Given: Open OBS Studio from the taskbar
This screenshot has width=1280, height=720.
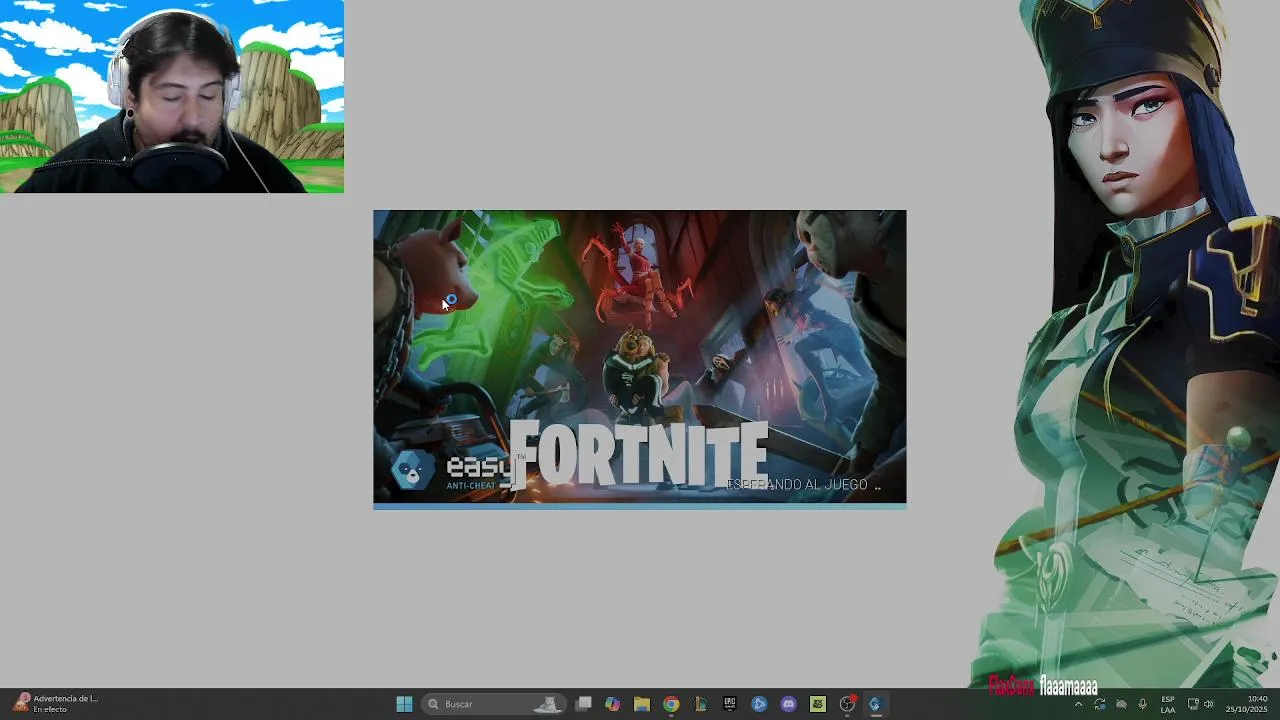Looking at the screenshot, I should (848, 704).
